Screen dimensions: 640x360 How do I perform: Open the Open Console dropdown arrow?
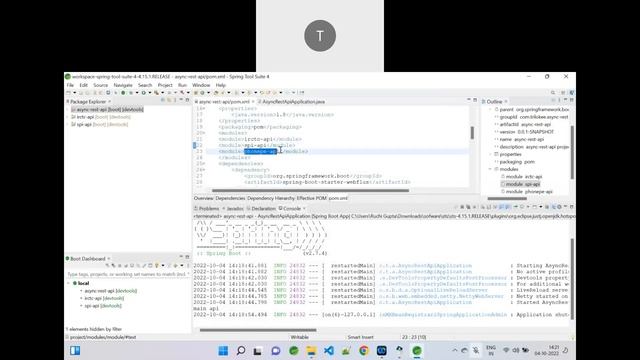(541, 207)
